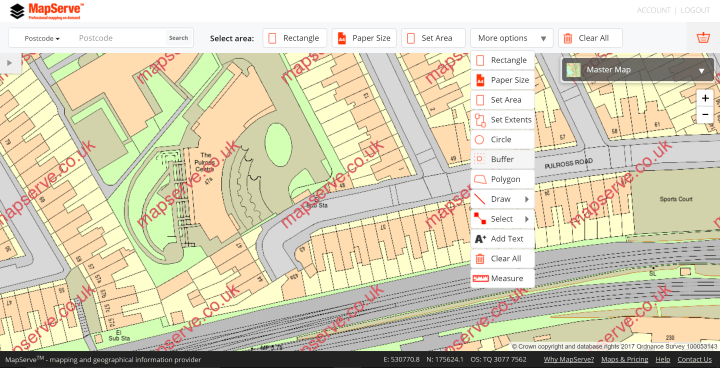Click the PULROSS ROAD label on map
Viewport: 720px width, 368px height.
pyautogui.click(x=568, y=163)
